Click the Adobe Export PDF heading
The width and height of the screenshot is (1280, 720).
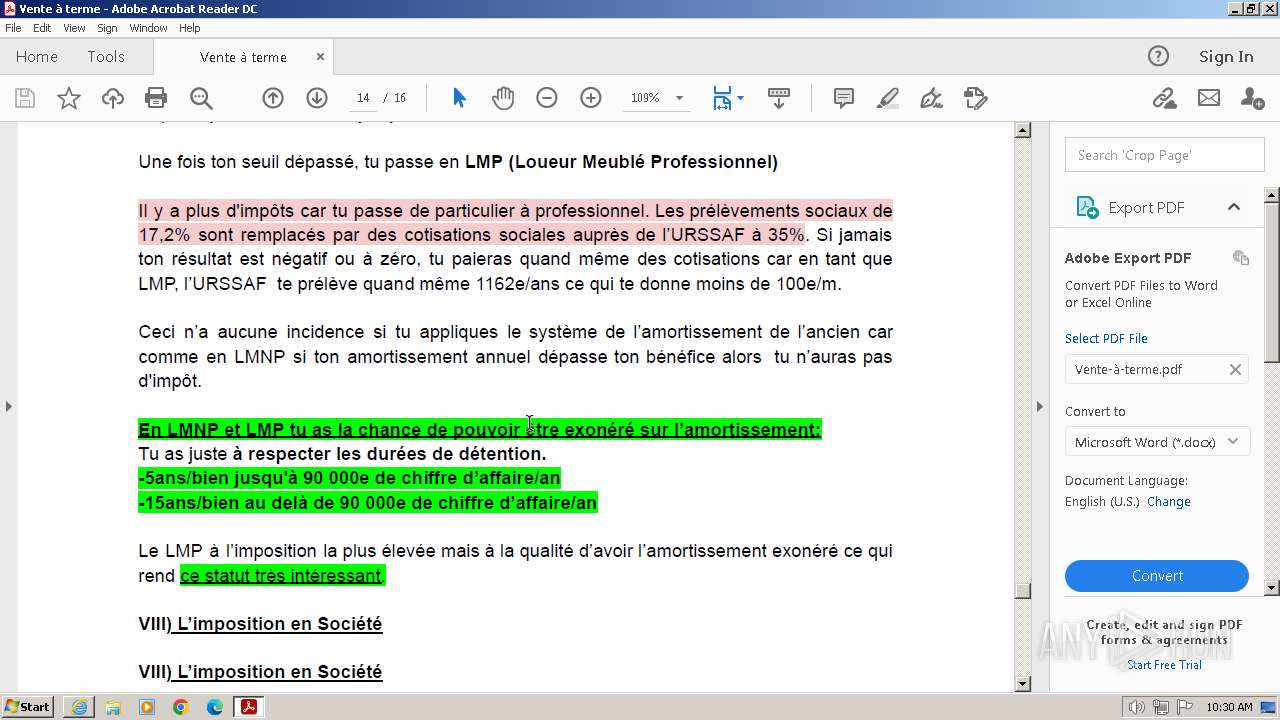pyautogui.click(x=1128, y=258)
